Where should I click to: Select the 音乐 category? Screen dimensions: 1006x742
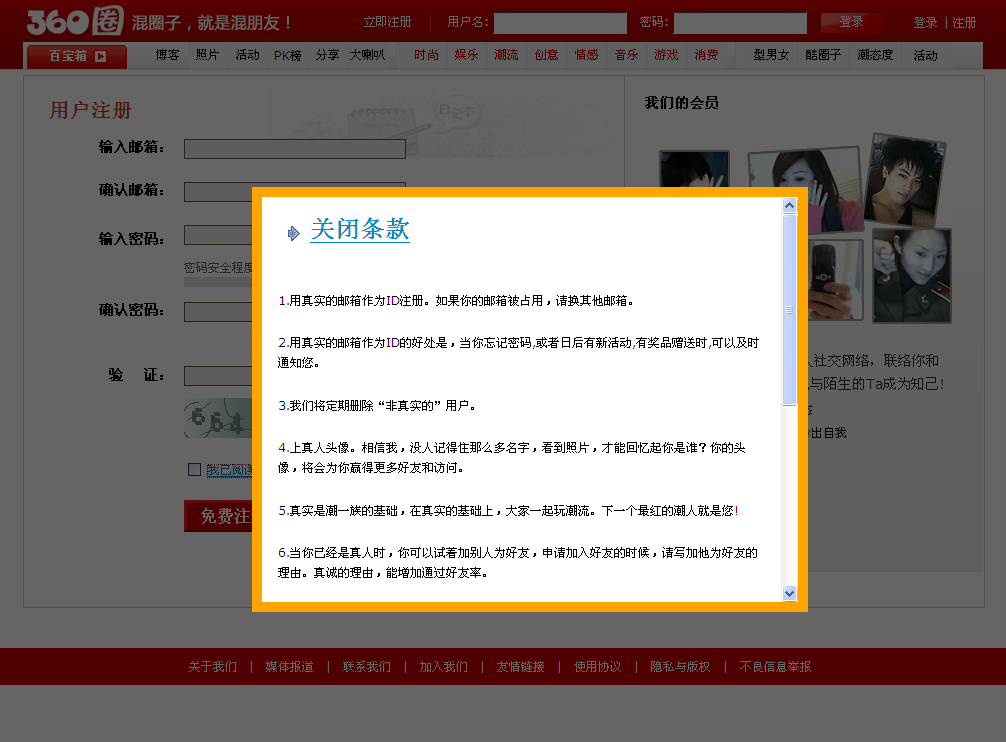tap(626, 55)
